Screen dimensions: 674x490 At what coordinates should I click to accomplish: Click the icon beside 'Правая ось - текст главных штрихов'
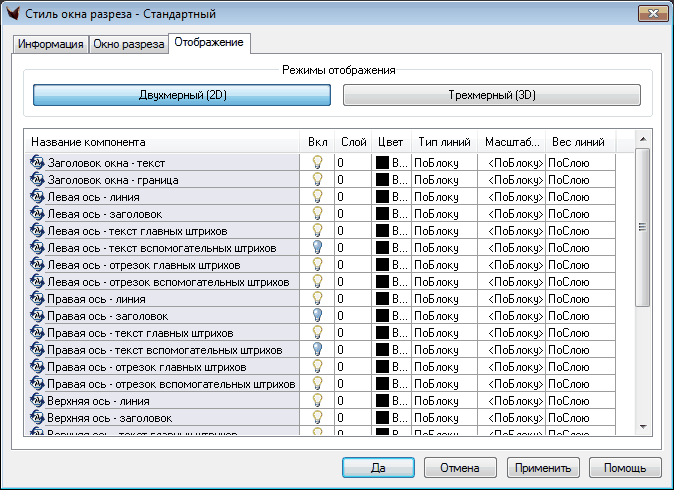[x=38, y=332]
